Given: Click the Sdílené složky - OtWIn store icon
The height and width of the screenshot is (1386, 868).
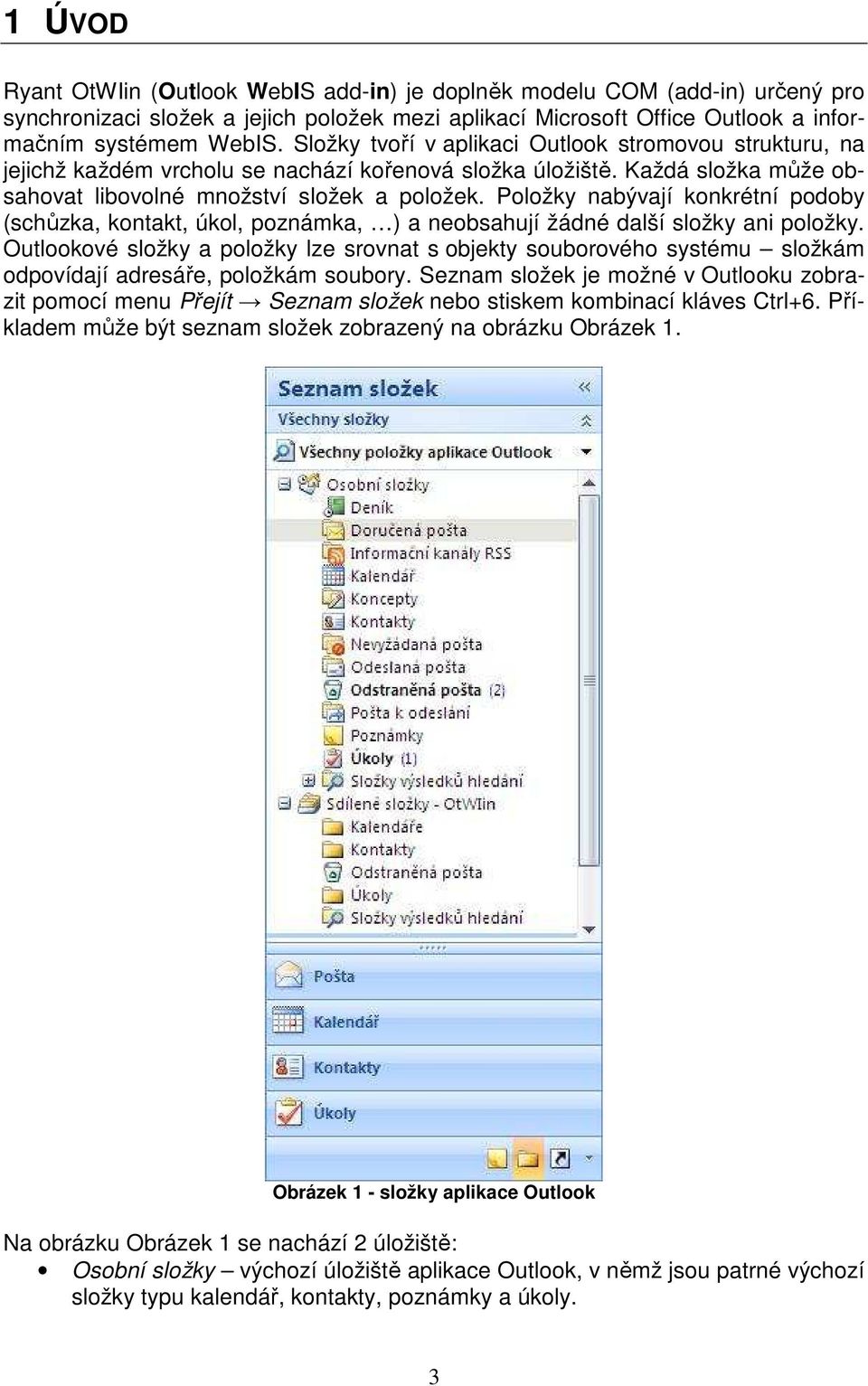Looking at the screenshot, I should tap(309, 803).
